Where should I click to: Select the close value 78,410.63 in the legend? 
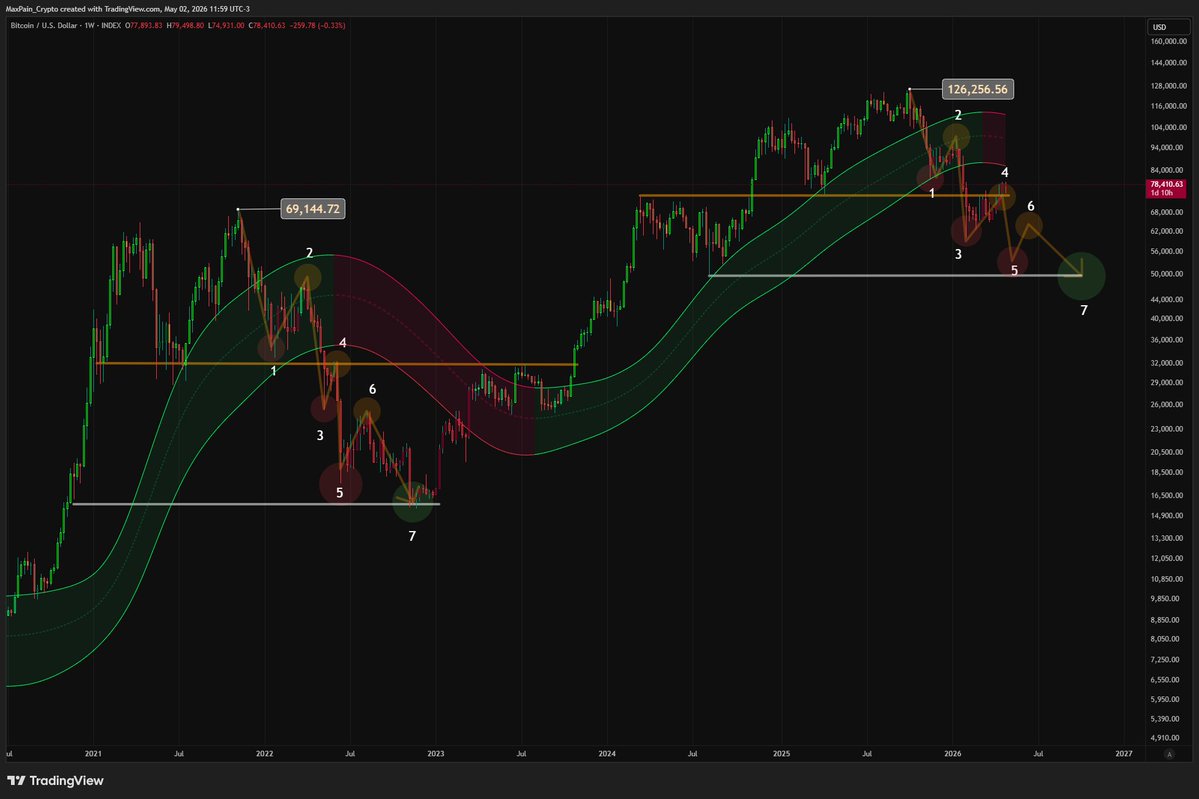pos(267,25)
